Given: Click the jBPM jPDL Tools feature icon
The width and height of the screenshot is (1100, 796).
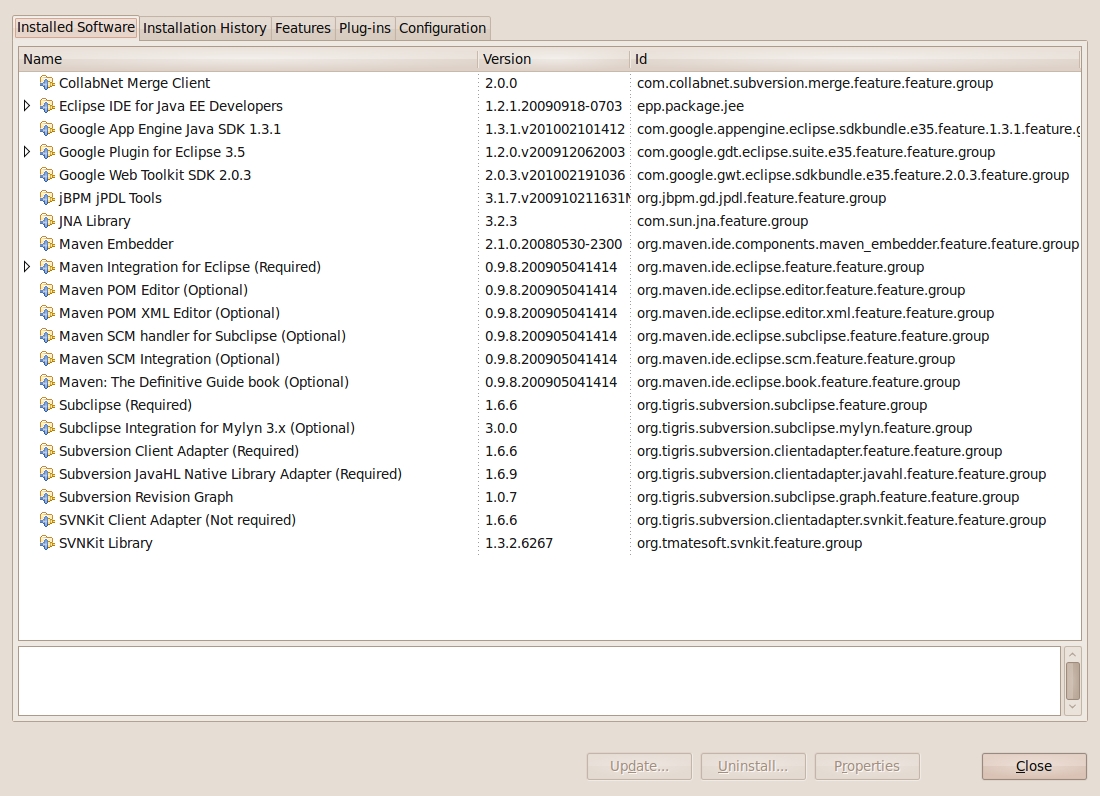Looking at the screenshot, I should 47,198.
